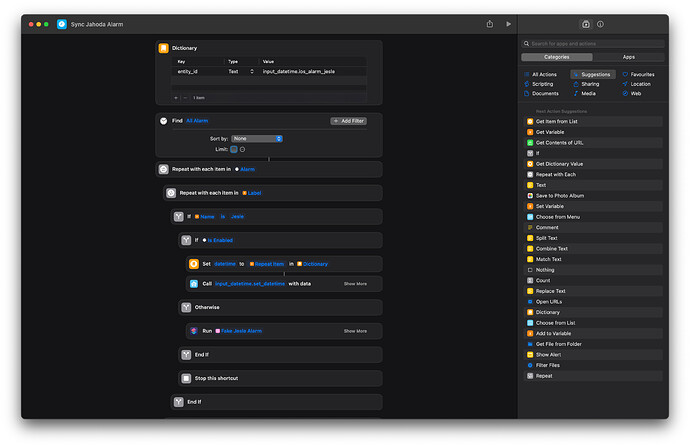Screen dimensions: 690x447
Task: Toggle the Limit checkbox in Find action
Action: pyautogui.click(x=234, y=149)
